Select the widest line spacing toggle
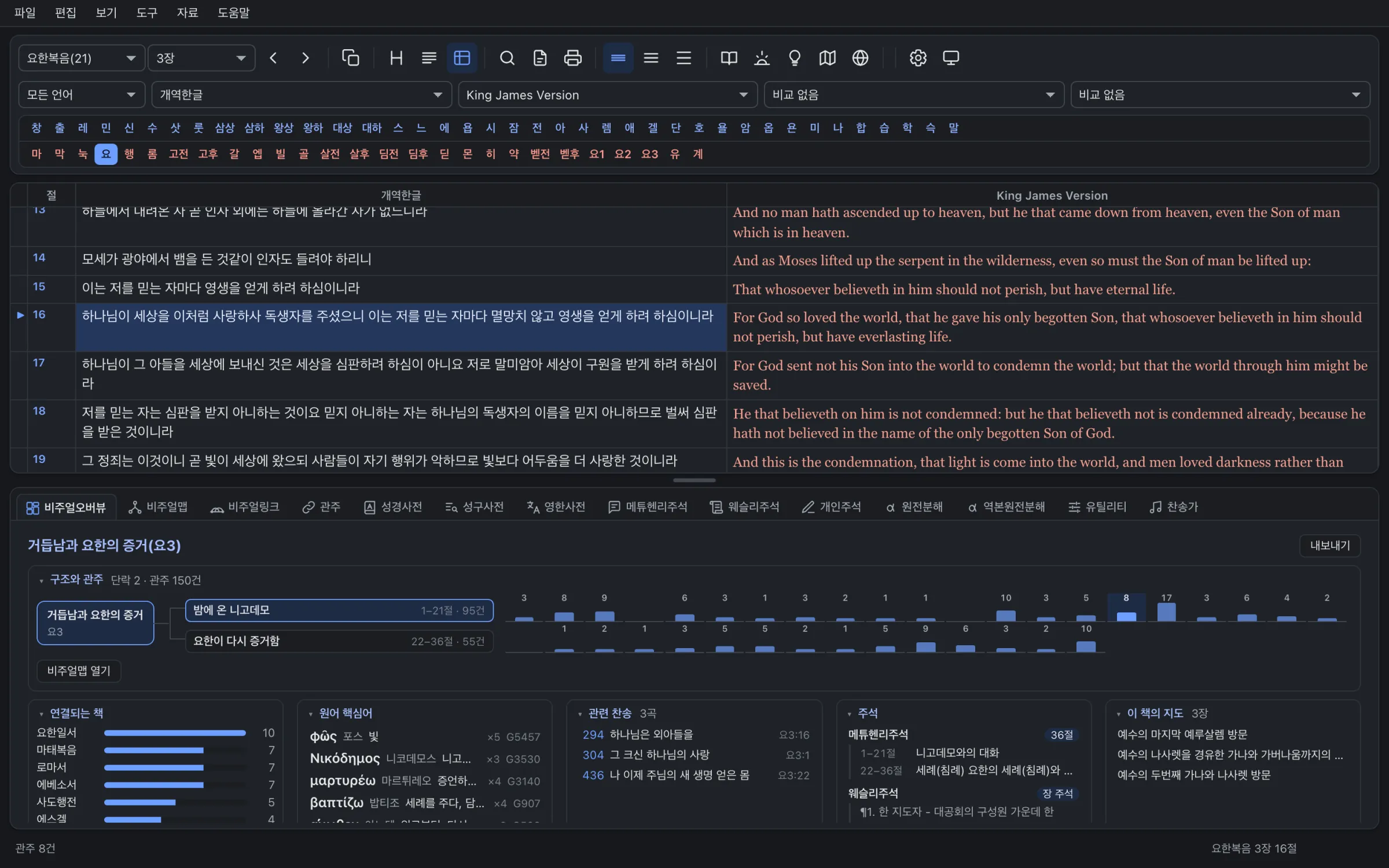1389x868 pixels. point(684,58)
